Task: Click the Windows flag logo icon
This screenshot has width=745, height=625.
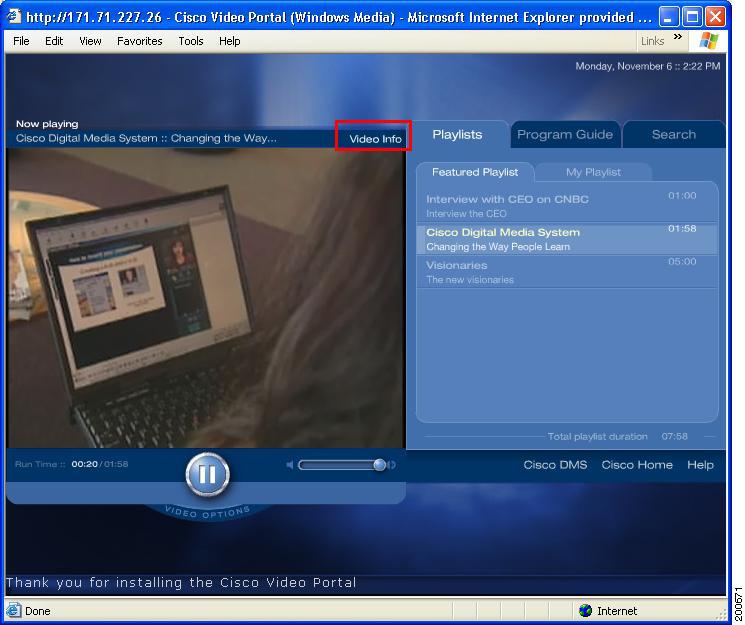Action: (709, 41)
